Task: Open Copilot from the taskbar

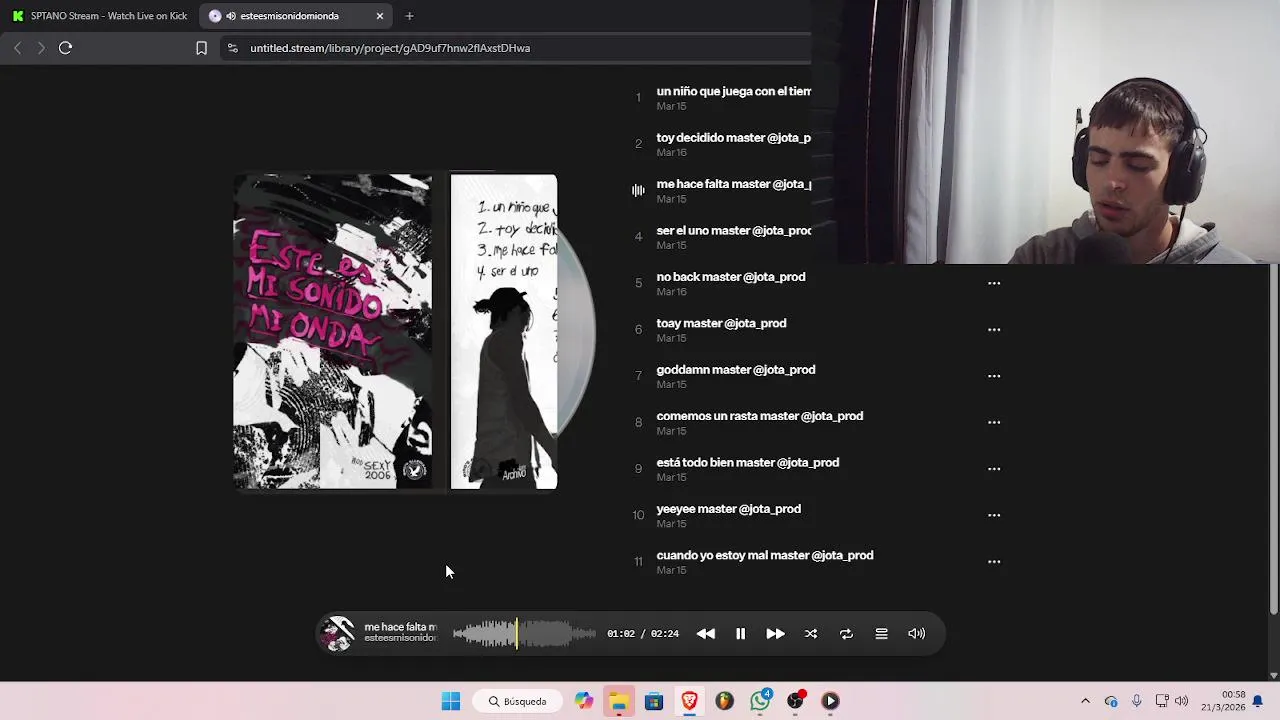Action: point(584,701)
